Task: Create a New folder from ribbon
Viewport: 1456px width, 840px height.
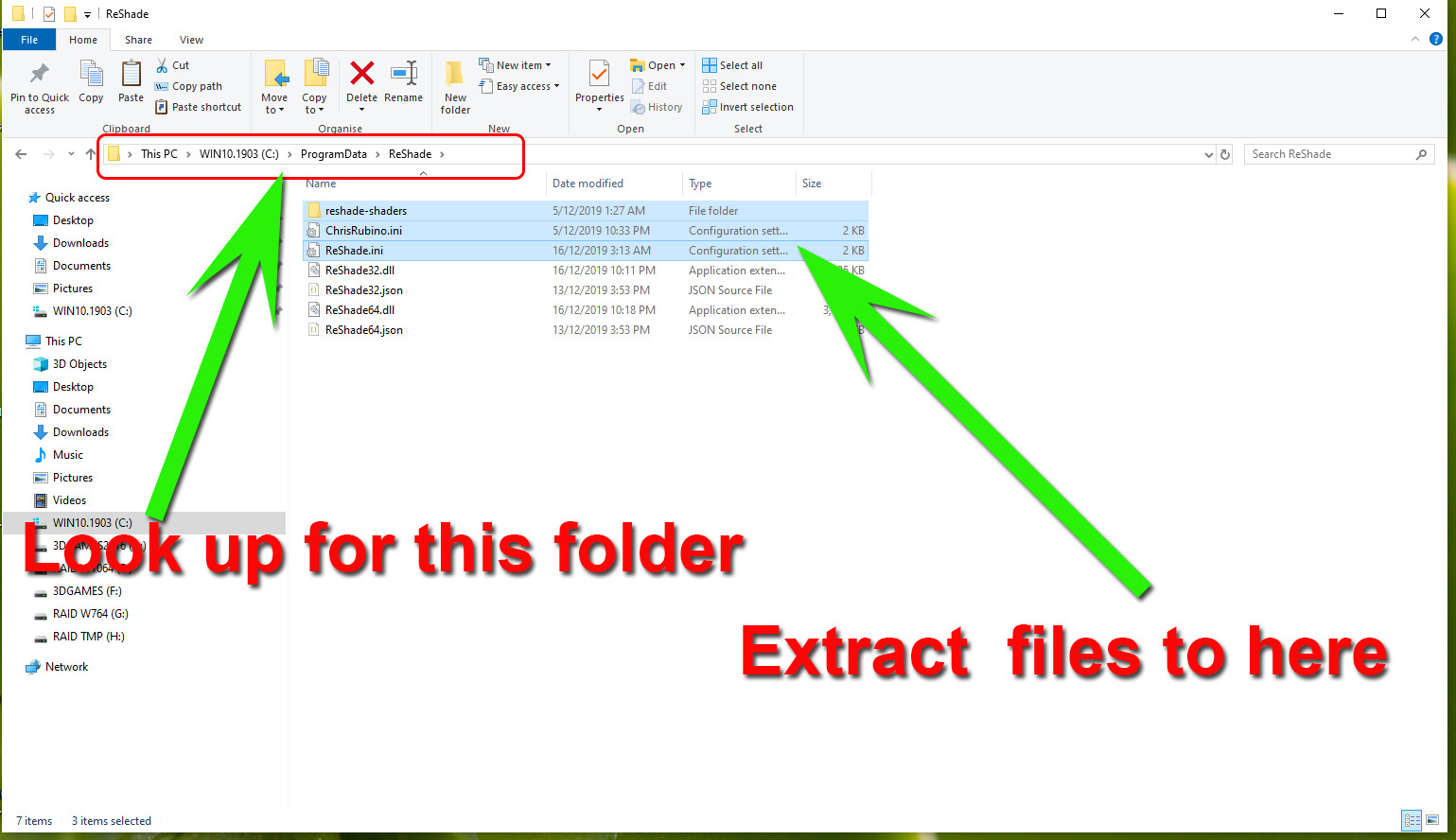Action: 455,76
